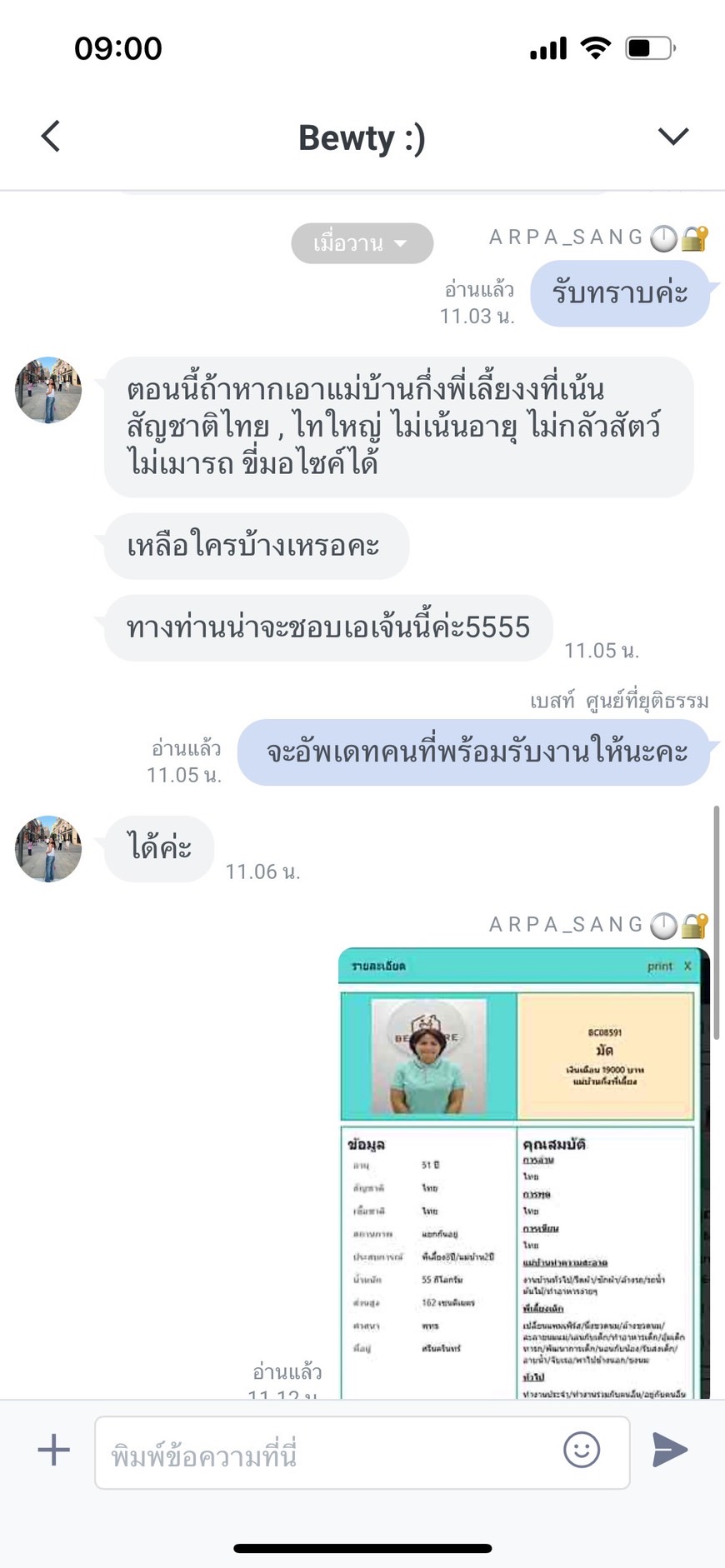Open Bewty's avatar beside first message
The image size is (725, 1568).
tap(48, 390)
